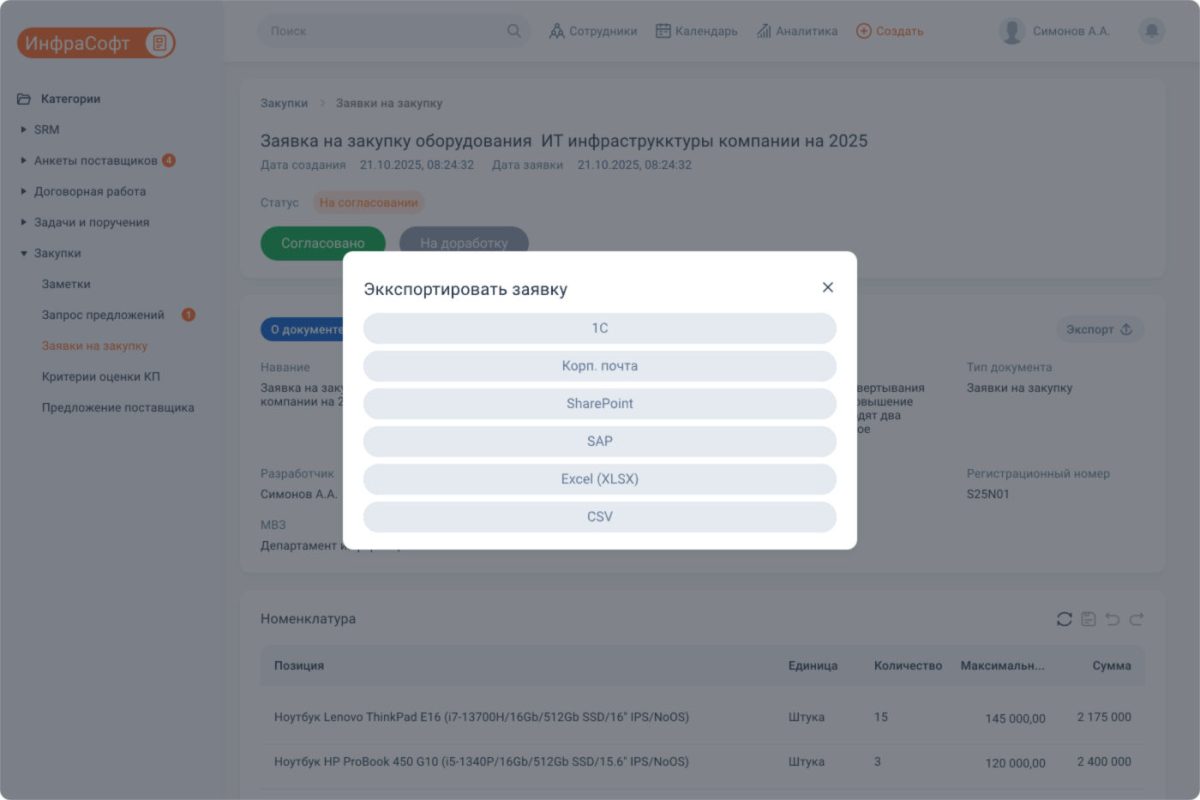Open Аналитика from top bar
This screenshot has width=1200, height=800.
click(797, 31)
